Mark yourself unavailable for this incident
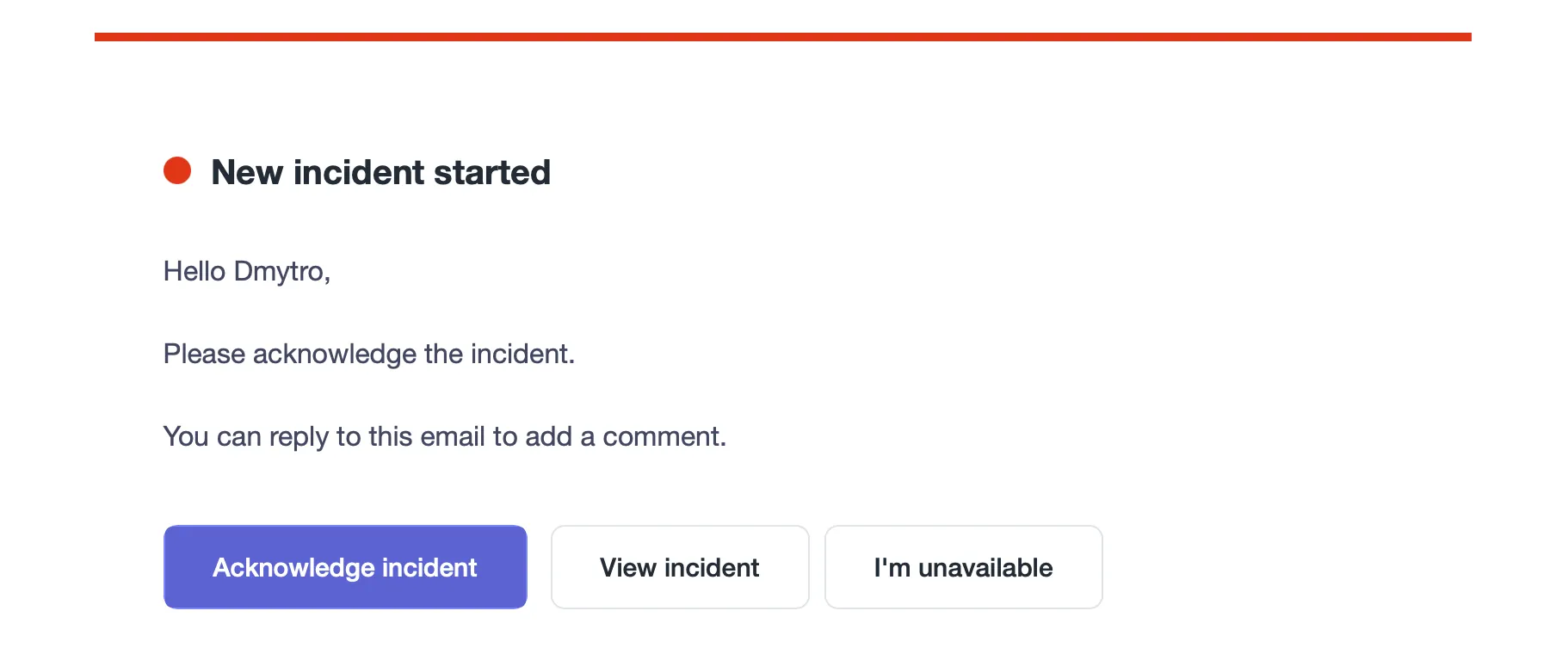The height and width of the screenshot is (654, 1568). point(963,567)
